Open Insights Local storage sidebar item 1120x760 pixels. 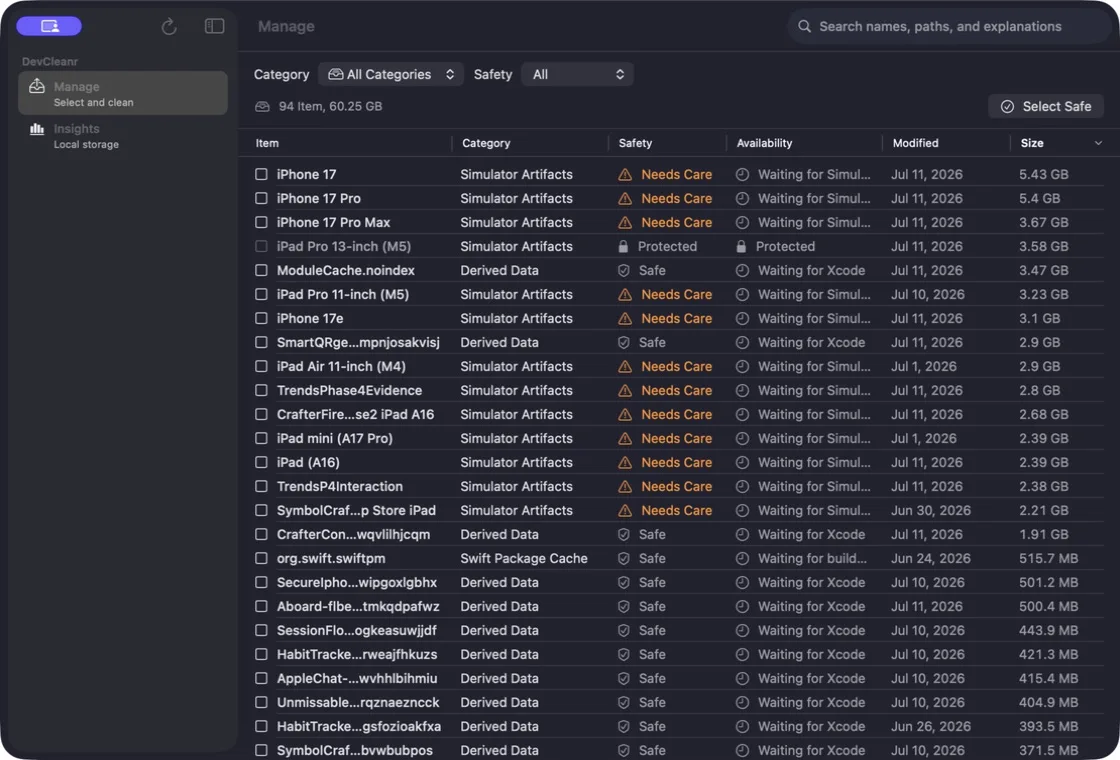[123, 136]
